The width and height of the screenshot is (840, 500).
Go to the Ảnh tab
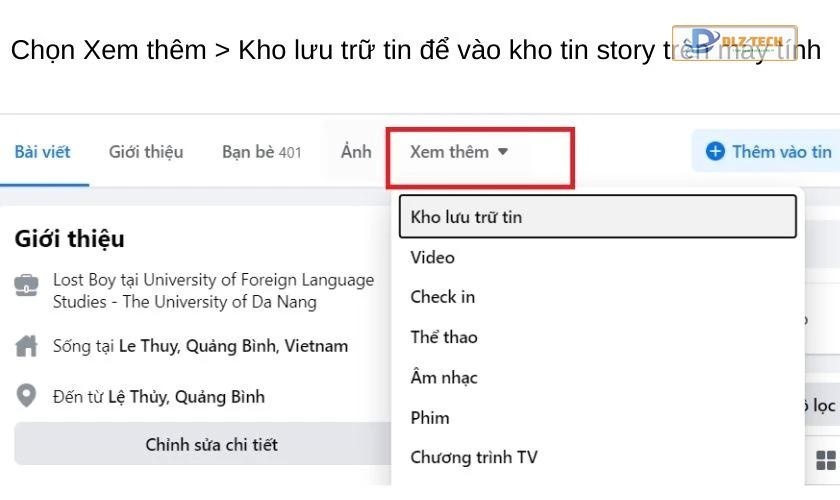click(355, 152)
